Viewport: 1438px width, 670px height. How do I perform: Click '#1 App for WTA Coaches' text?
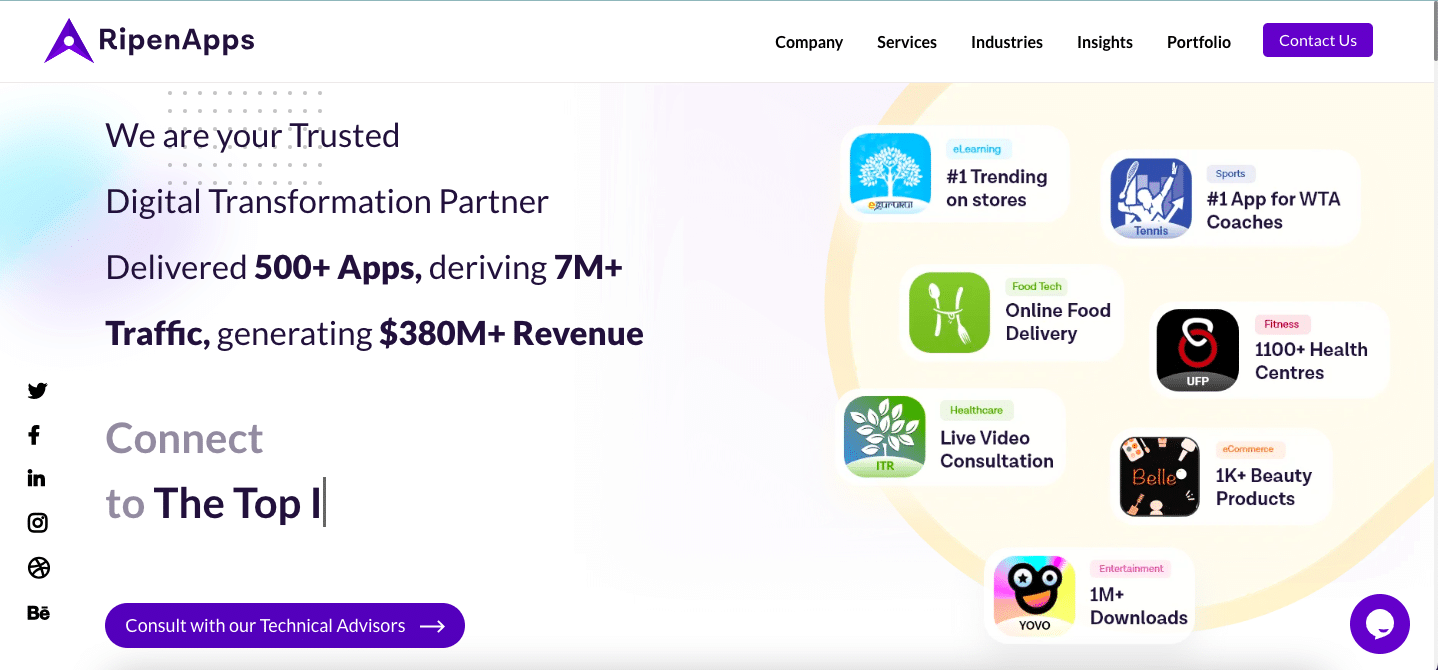pyautogui.click(x=1273, y=211)
